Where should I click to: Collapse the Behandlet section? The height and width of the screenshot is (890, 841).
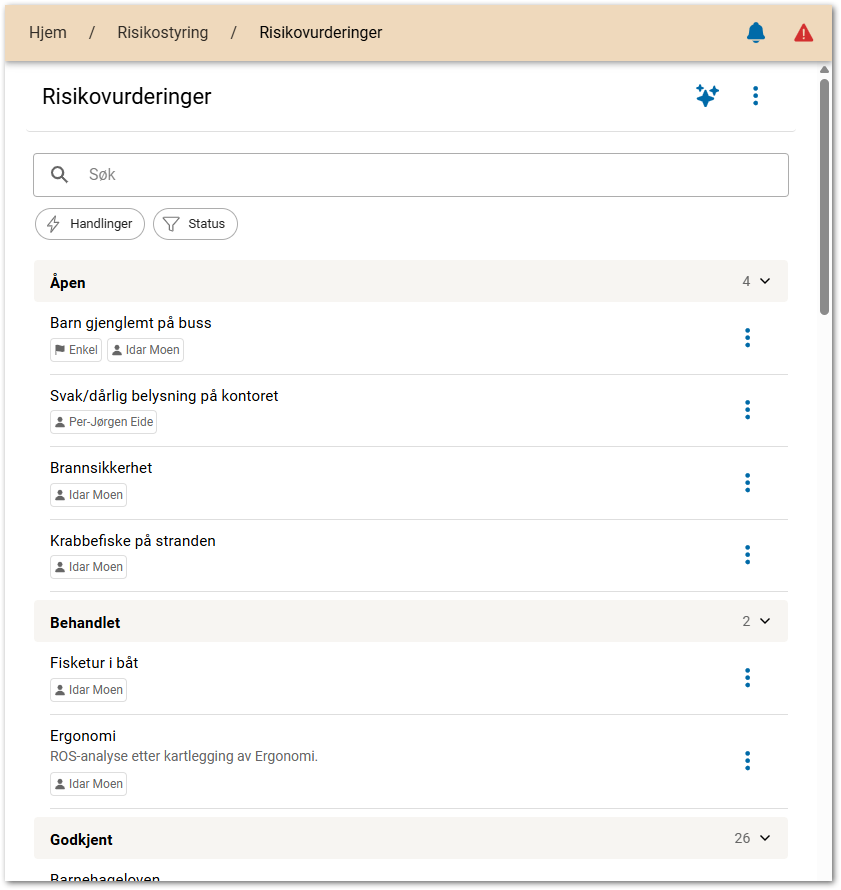tap(765, 622)
